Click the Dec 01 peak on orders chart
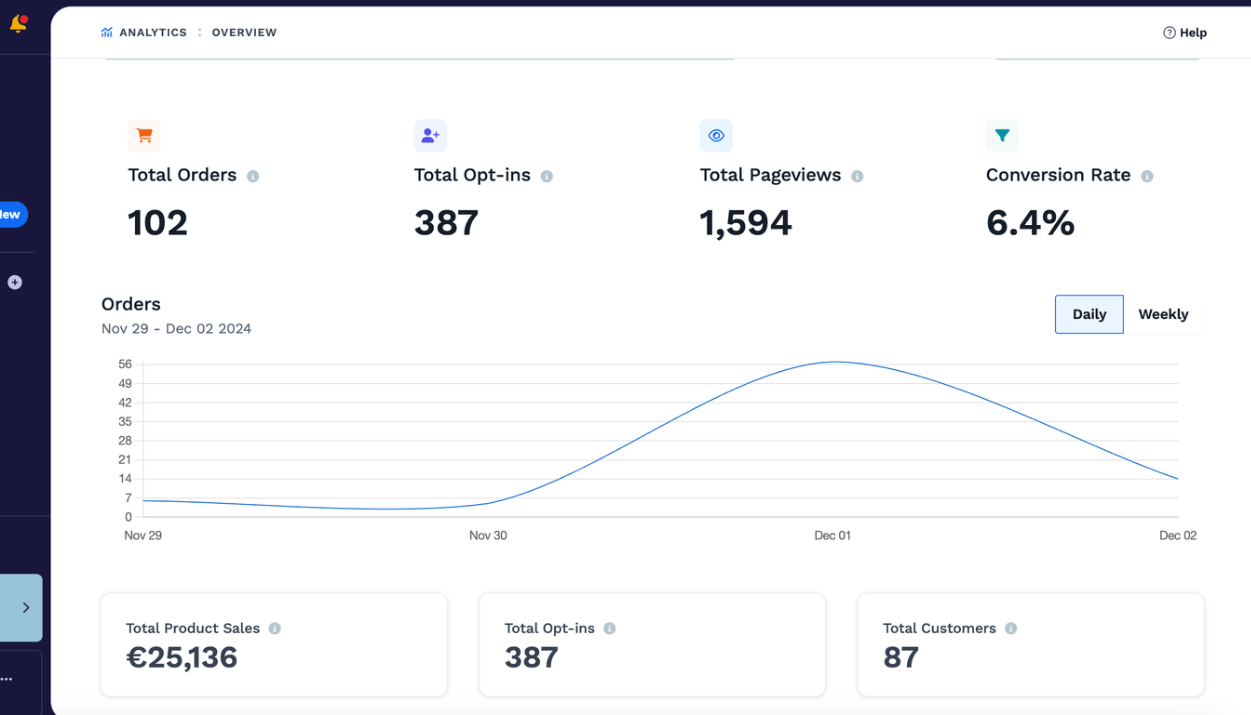Image resolution: width=1251 pixels, height=715 pixels. tap(833, 362)
